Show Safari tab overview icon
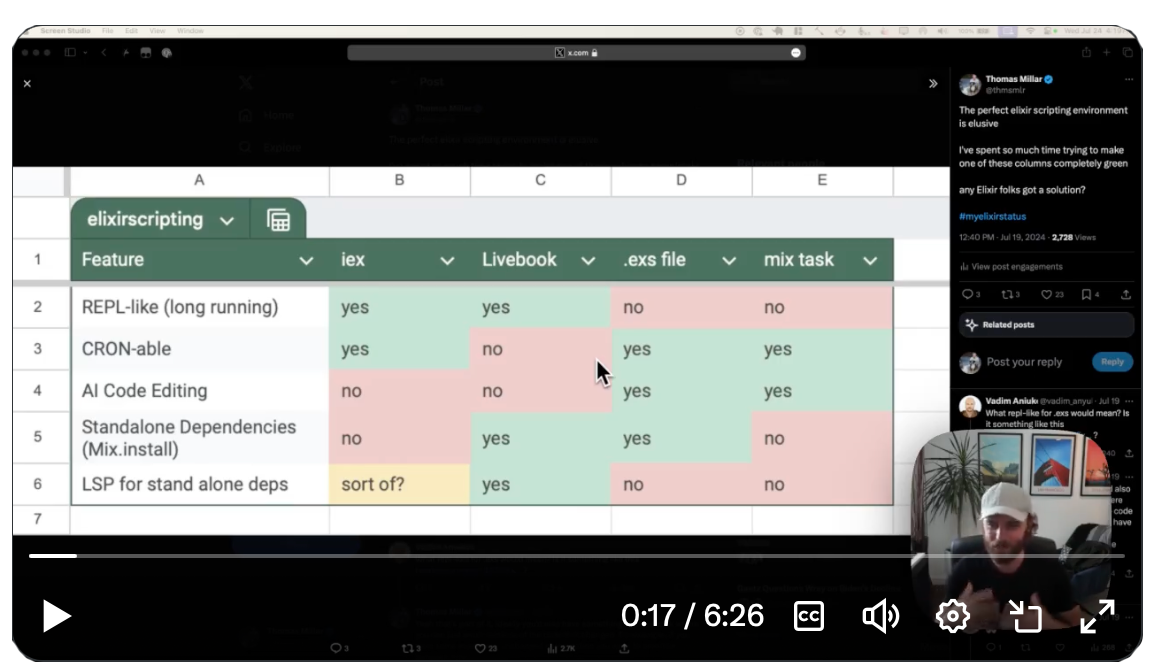The width and height of the screenshot is (1156, 670). [1127, 52]
